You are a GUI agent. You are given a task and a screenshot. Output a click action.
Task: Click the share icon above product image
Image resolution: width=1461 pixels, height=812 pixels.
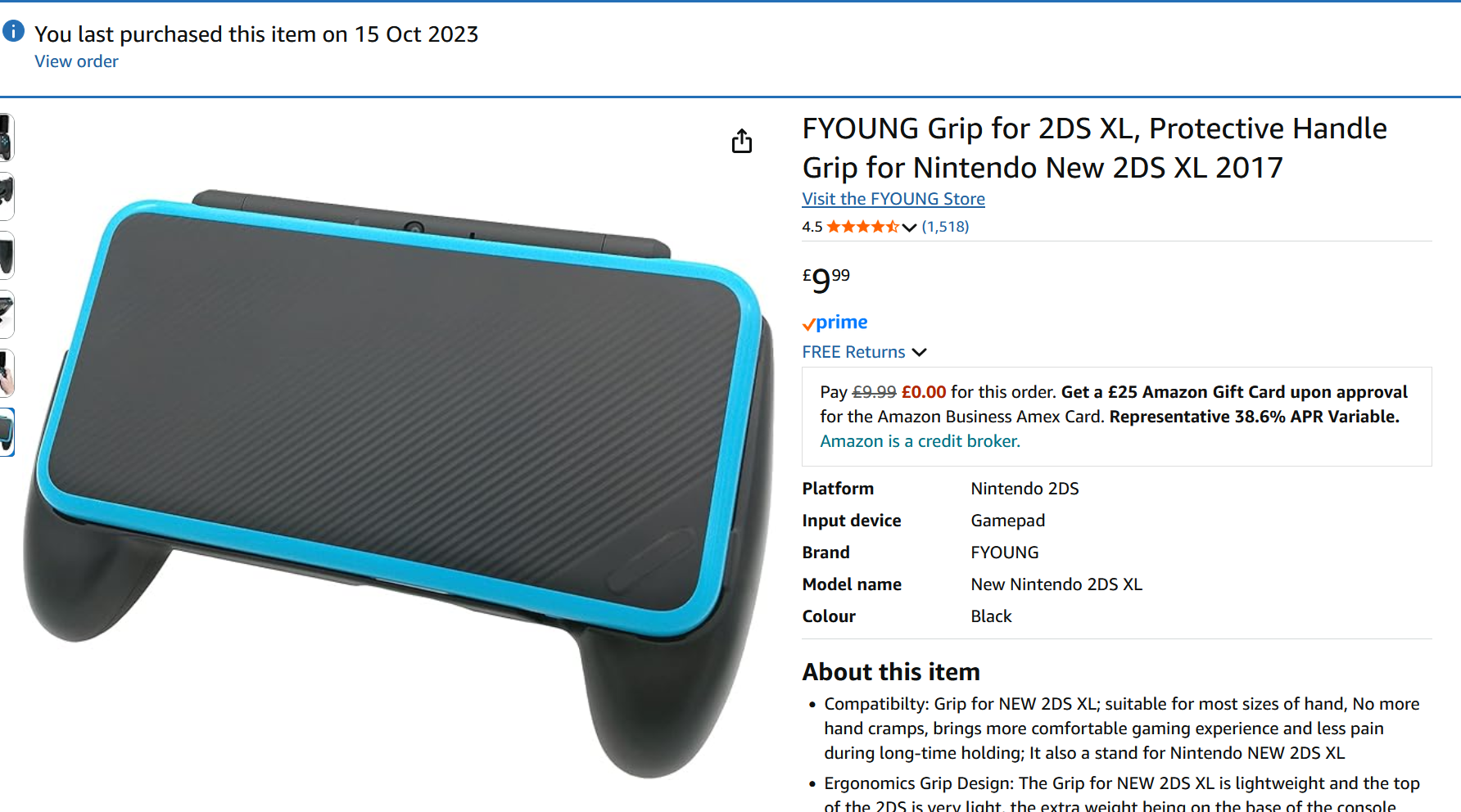pos(741,141)
